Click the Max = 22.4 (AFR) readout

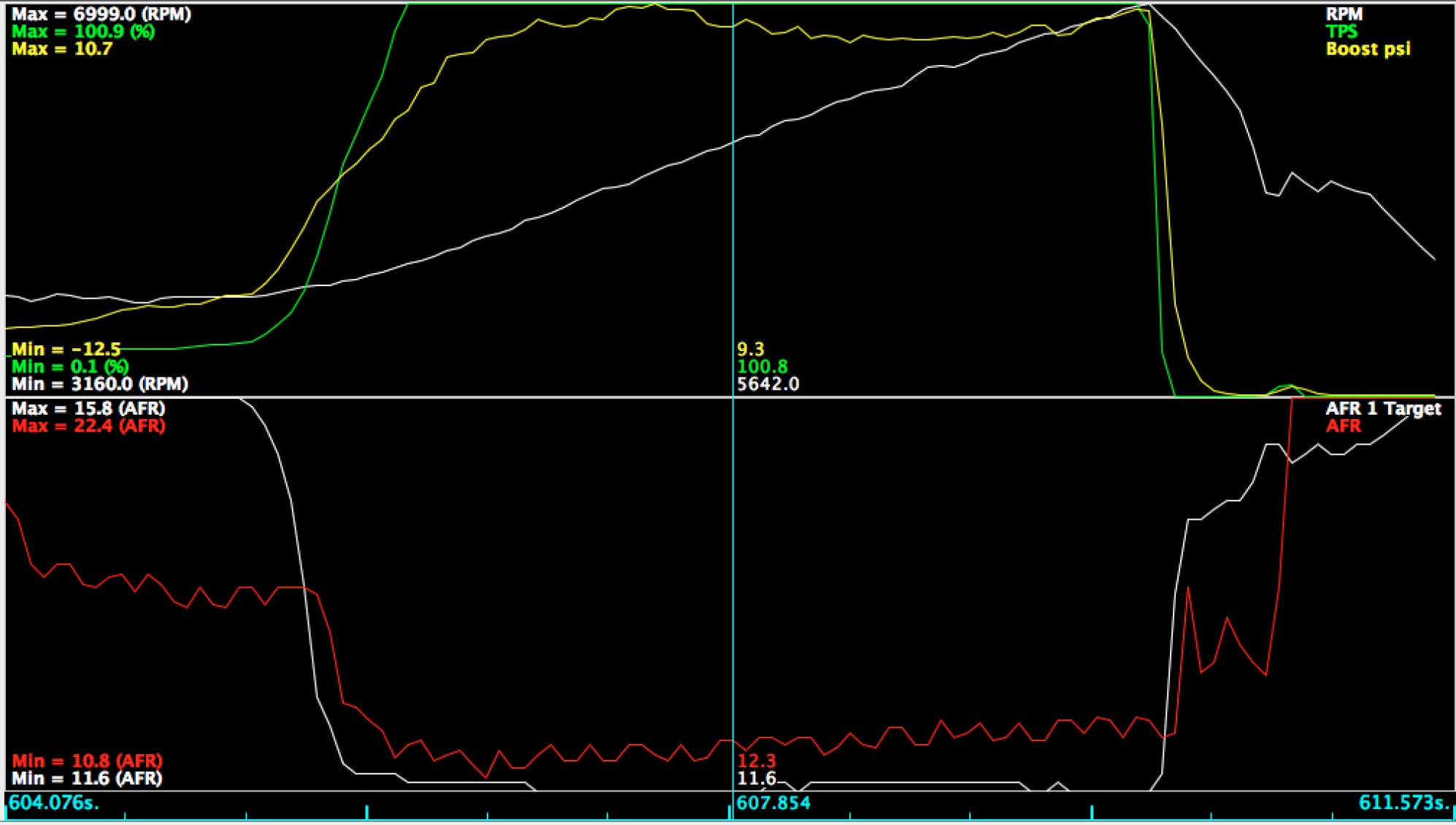[x=88, y=426]
